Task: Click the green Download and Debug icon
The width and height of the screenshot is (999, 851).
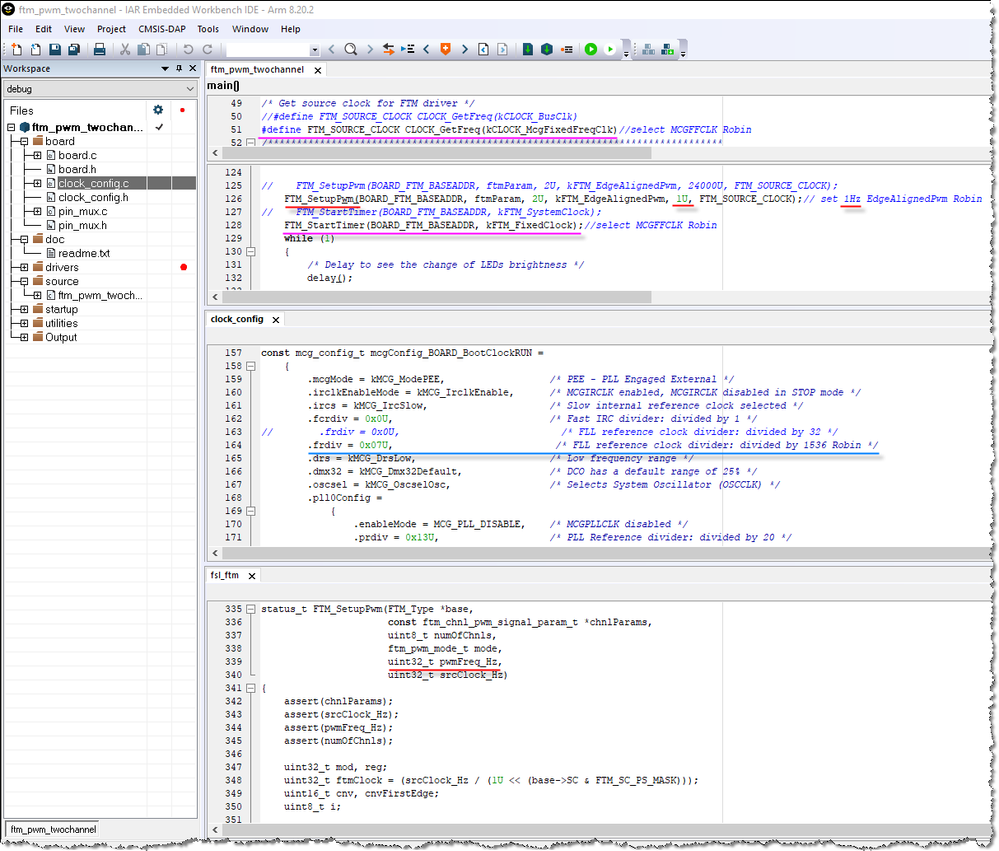Action: 590,49
